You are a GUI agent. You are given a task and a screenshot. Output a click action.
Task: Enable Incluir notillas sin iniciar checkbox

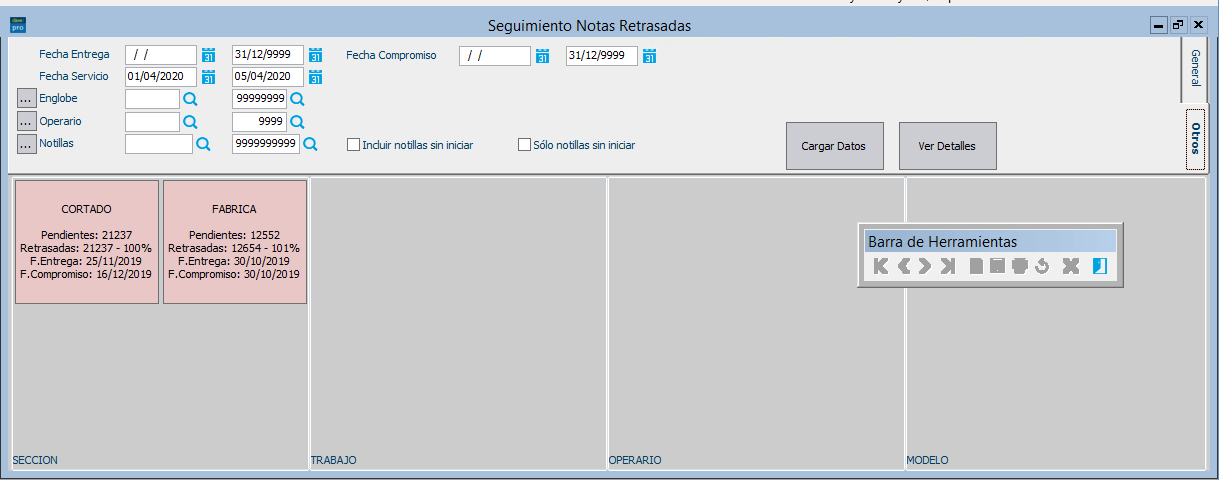pyautogui.click(x=353, y=145)
